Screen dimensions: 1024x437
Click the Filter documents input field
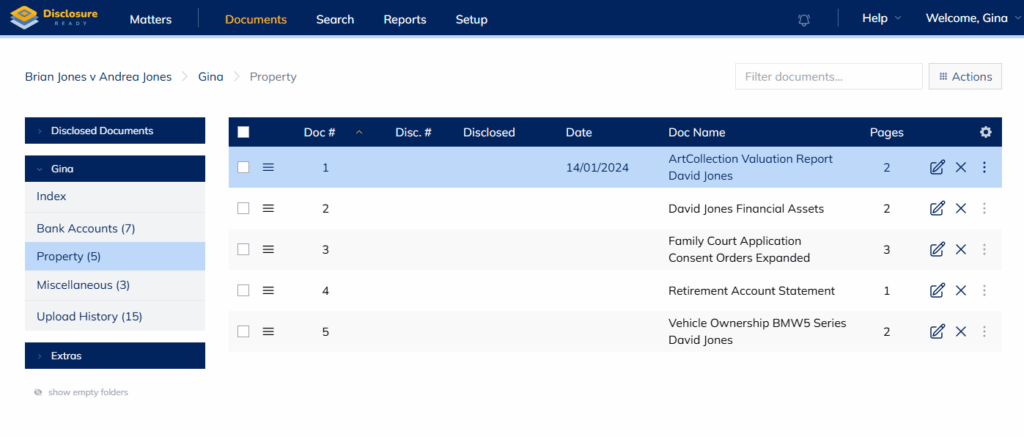pos(828,77)
